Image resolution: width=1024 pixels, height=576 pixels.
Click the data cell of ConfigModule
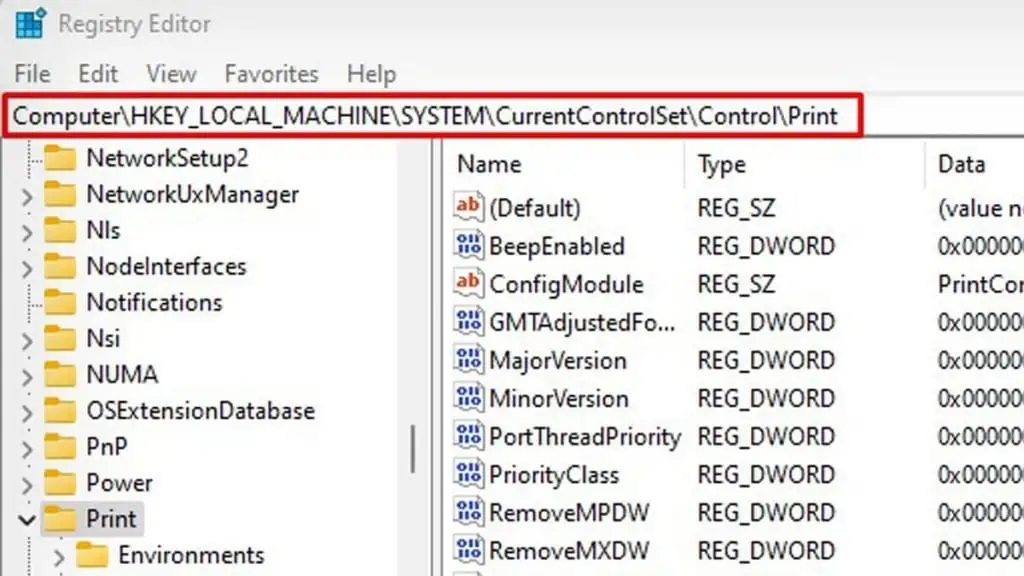point(980,284)
